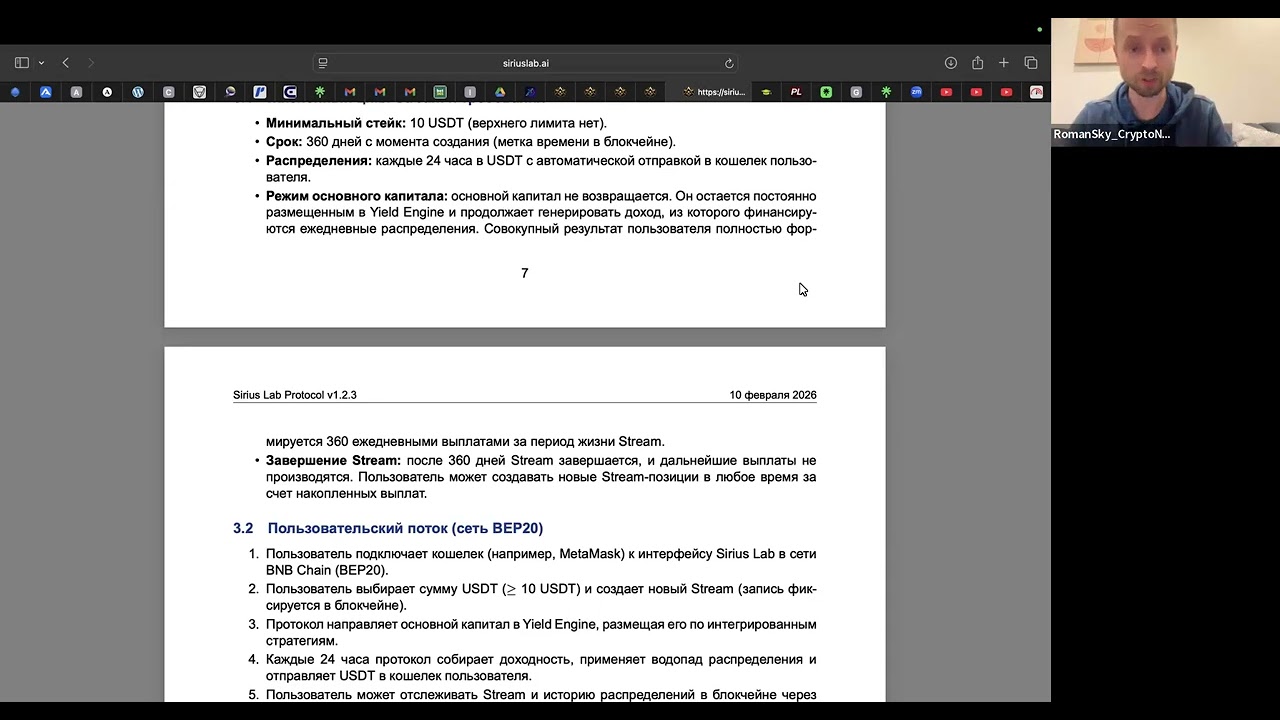Click the date '10 февраля 2026'

[773, 395]
